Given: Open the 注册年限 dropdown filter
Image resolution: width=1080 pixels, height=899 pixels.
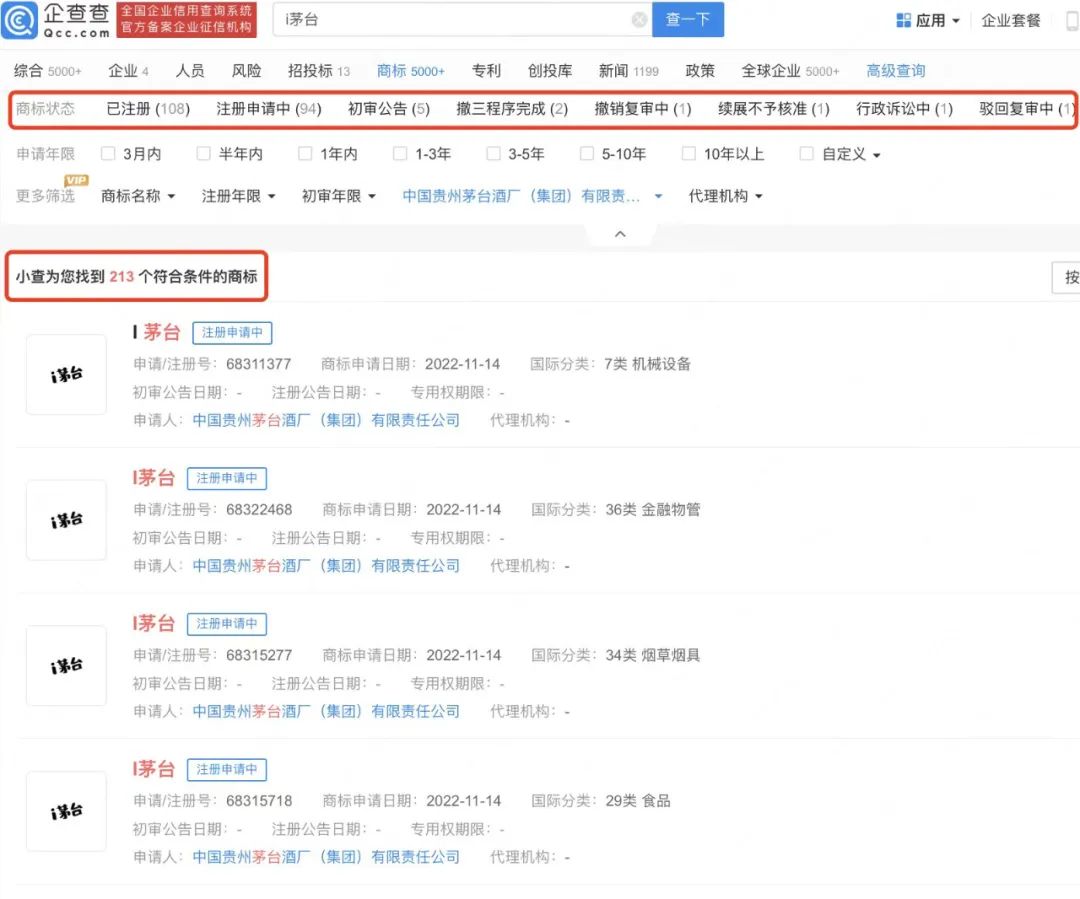Looking at the screenshot, I should (238, 196).
